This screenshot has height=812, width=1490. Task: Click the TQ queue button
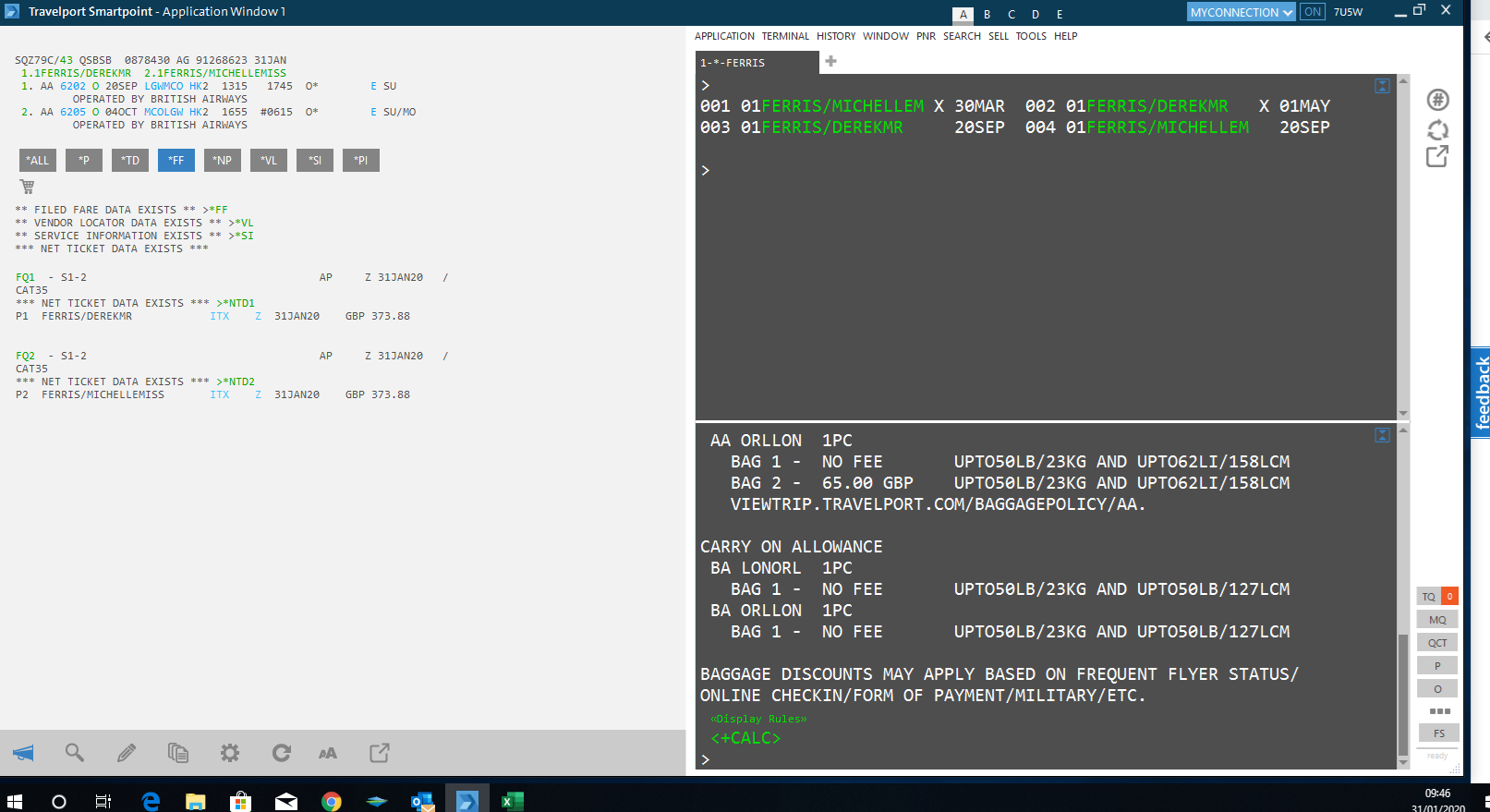click(1429, 596)
